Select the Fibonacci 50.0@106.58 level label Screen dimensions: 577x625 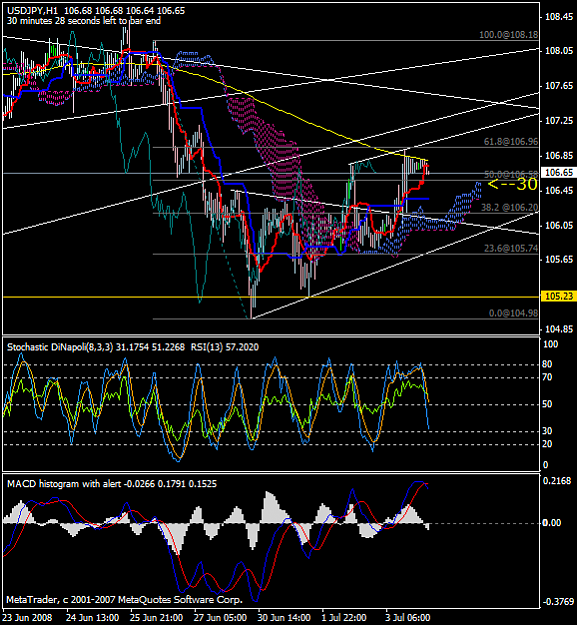coord(511,174)
